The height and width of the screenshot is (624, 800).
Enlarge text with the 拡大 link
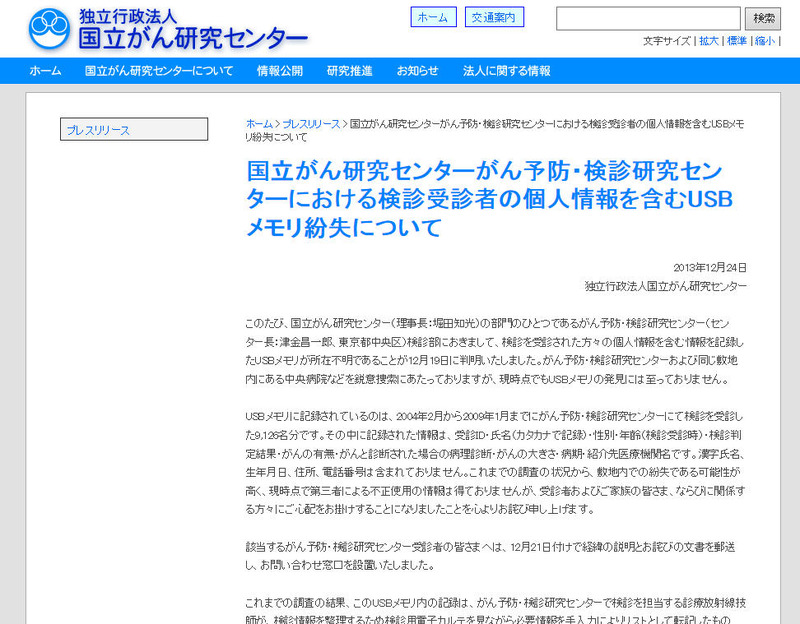(x=708, y=41)
